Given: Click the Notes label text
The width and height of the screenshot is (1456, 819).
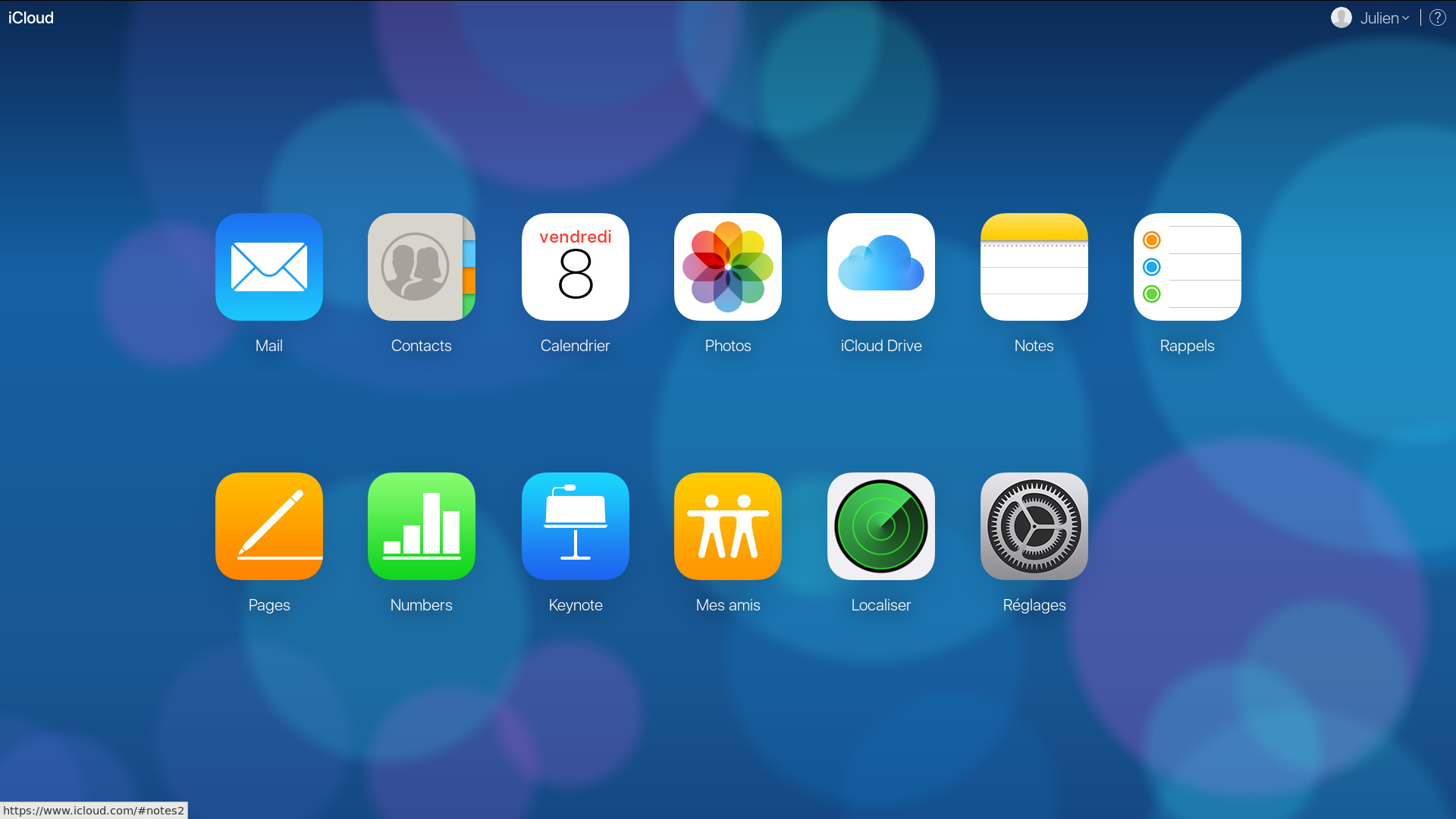Looking at the screenshot, I should (1034, 346).
